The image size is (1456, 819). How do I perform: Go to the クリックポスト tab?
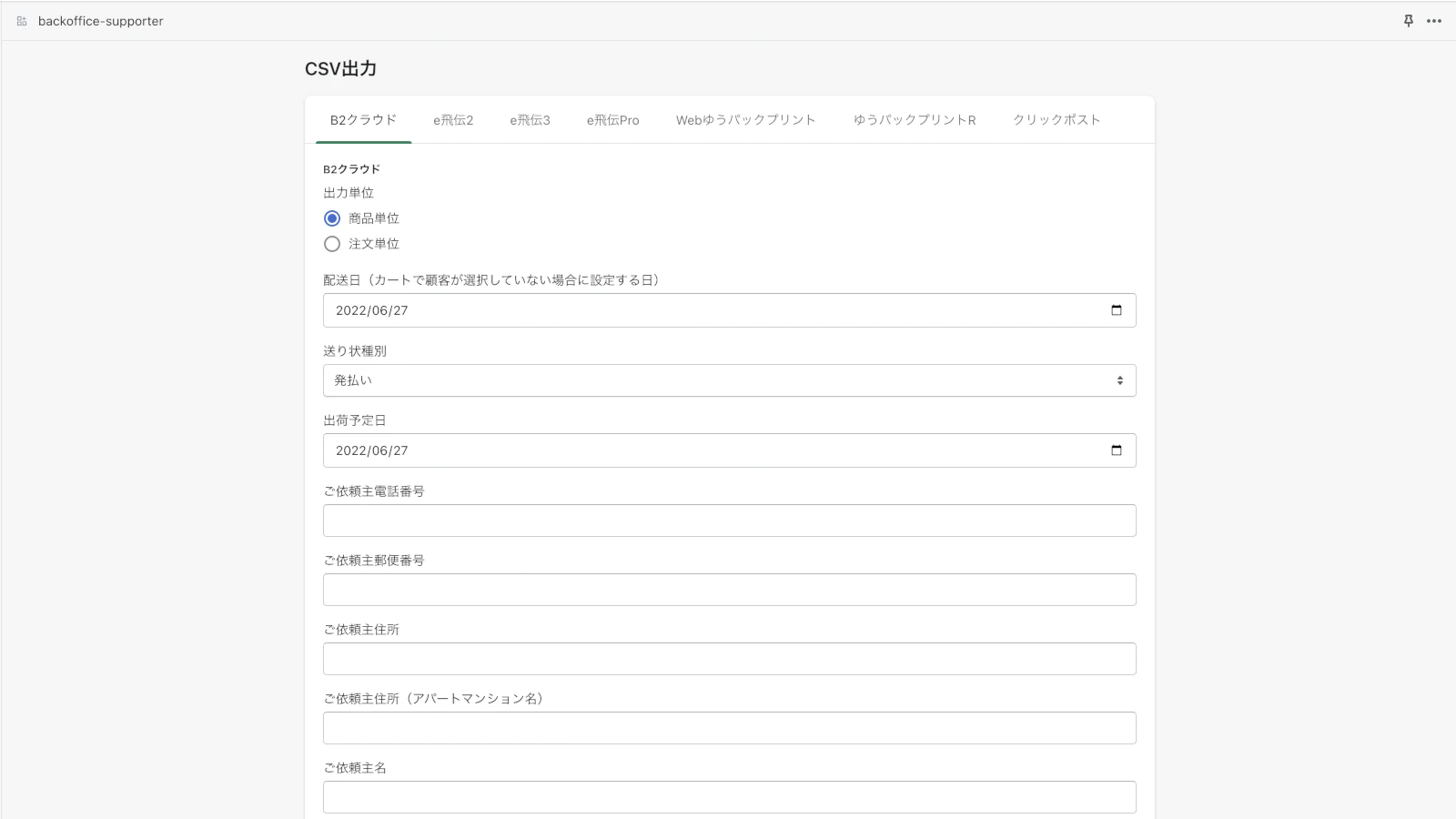(x=1057, y=120)
